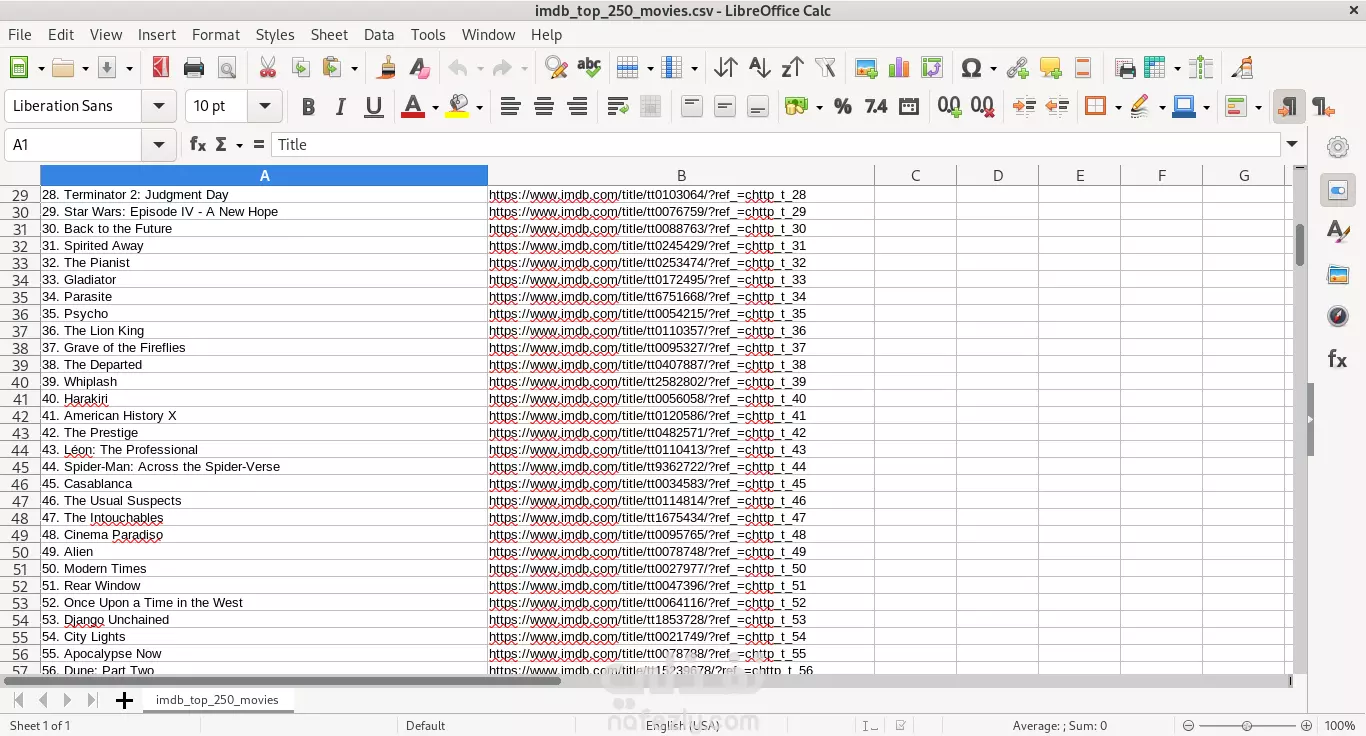Add a new sheet with plus button
The image size is (1366, 736).
pyautogui.click(x=124, y=701)
